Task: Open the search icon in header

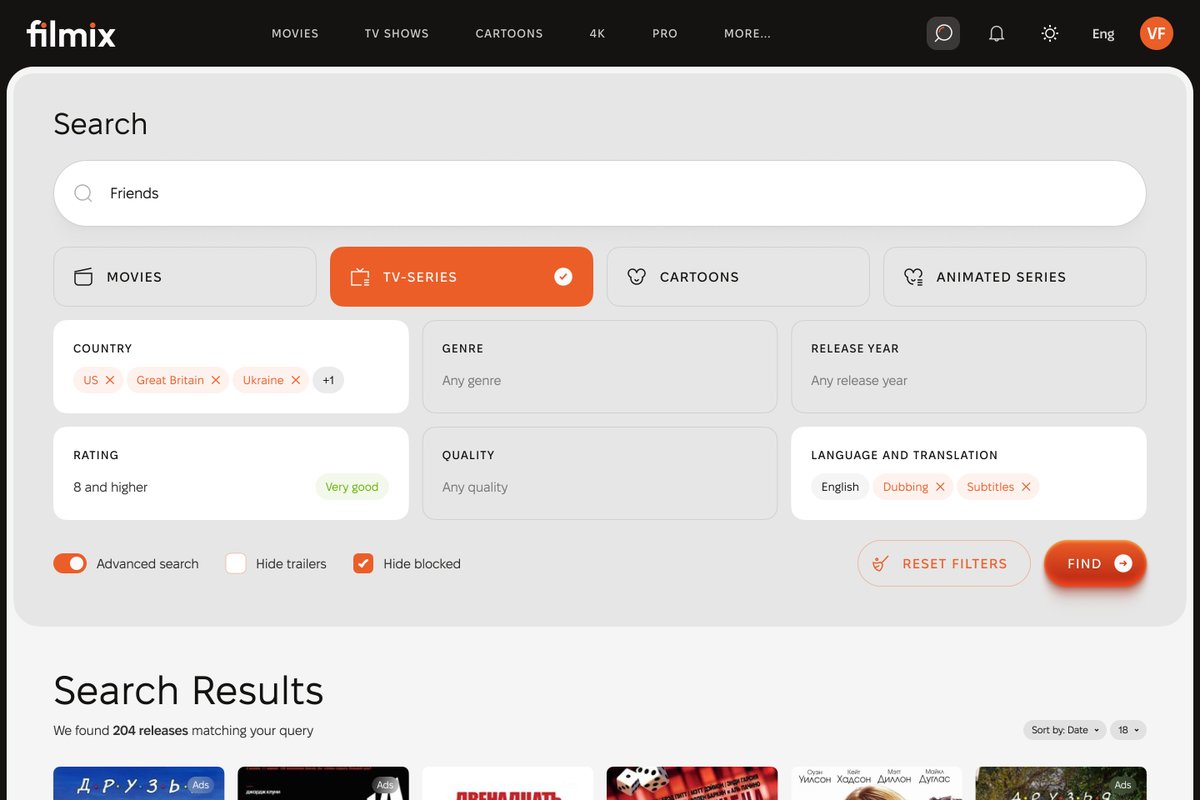Action: coord(943,33)
